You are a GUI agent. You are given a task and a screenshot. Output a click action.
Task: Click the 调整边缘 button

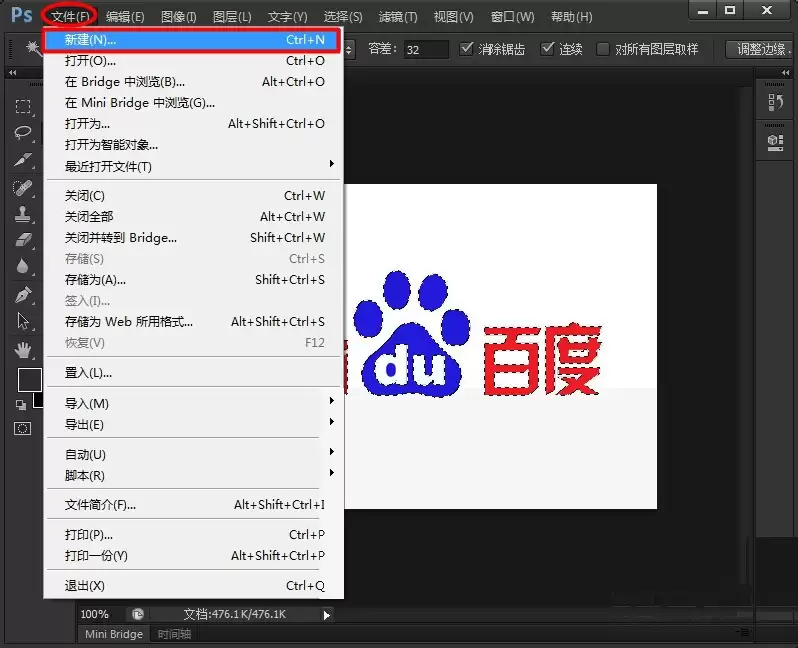761,49
